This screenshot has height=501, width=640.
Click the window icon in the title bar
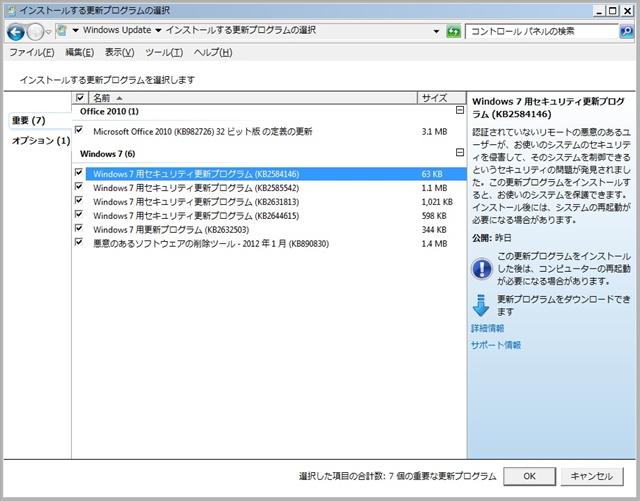[12, 11]
